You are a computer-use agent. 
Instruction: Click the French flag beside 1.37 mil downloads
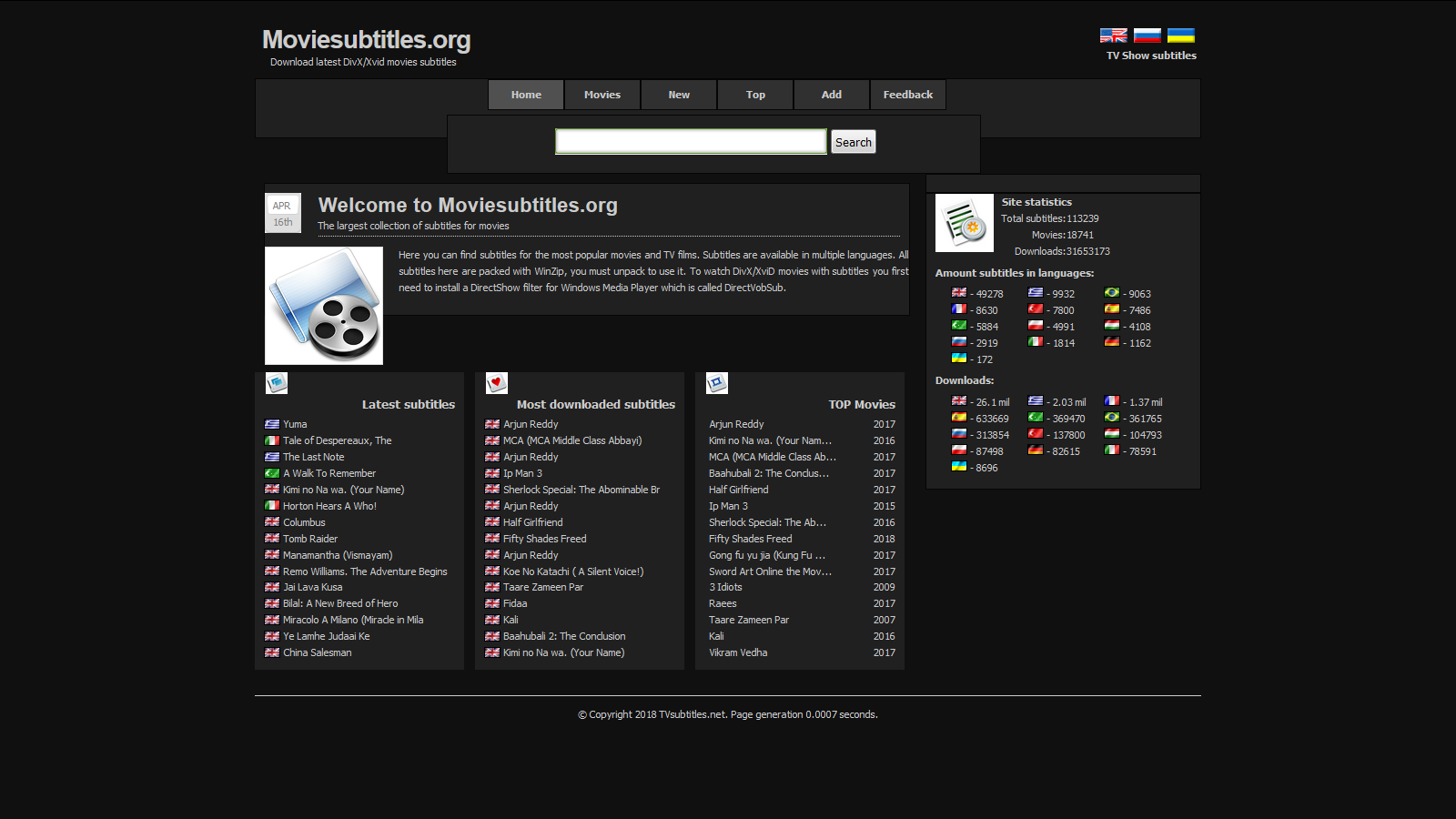tap(1112, 400)
